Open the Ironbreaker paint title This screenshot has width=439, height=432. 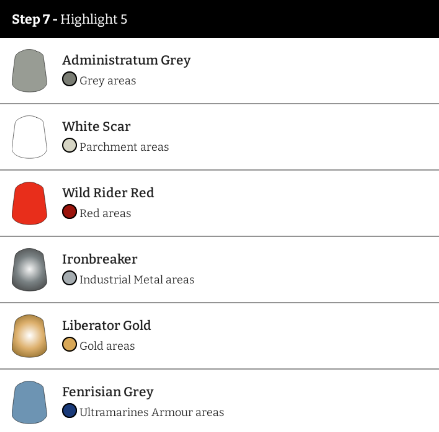[100, 259]
